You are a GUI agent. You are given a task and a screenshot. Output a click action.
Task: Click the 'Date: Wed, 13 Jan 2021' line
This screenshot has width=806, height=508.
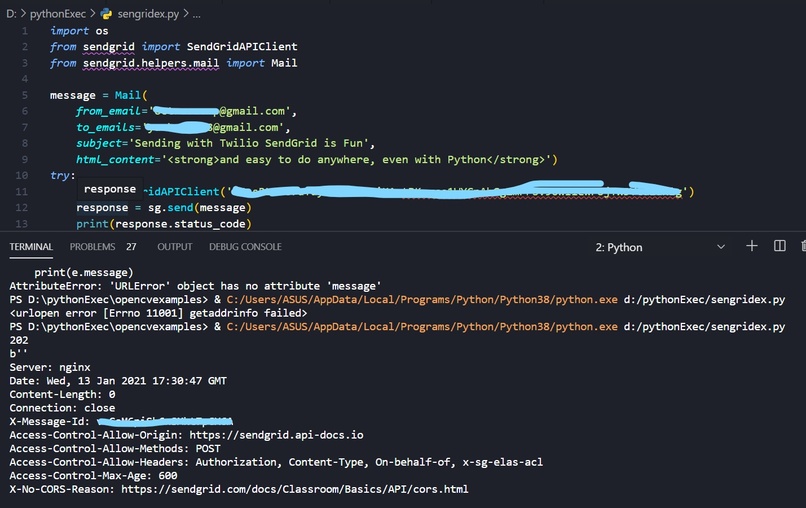(x=118, y=381)
